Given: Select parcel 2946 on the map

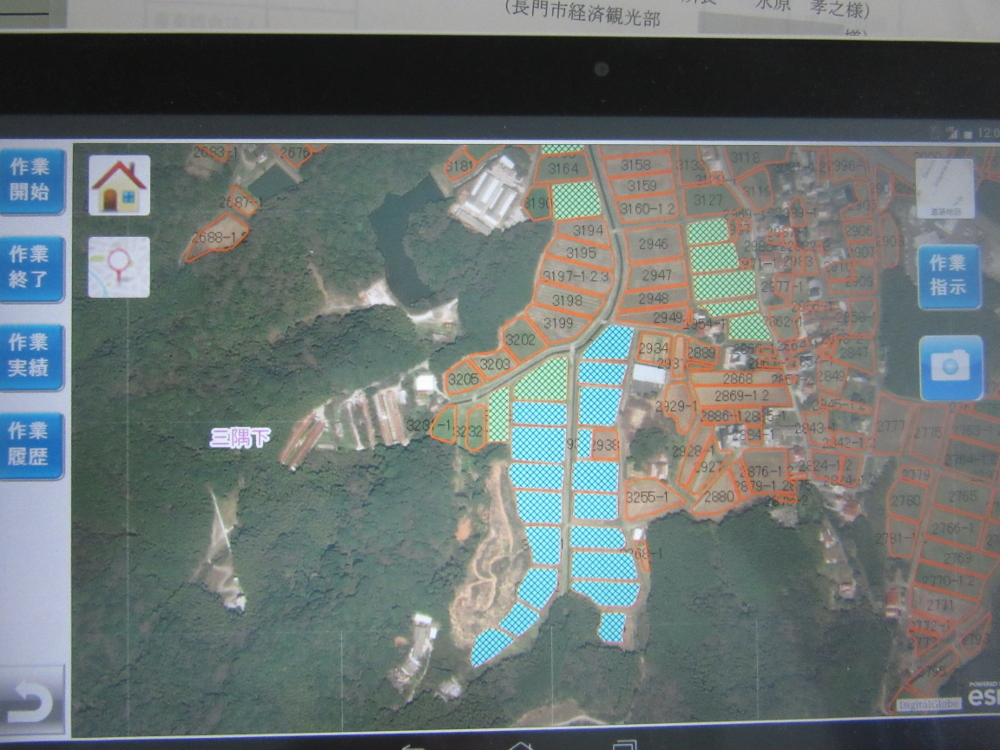Looking at the screenshot, I should pos(652,244).
